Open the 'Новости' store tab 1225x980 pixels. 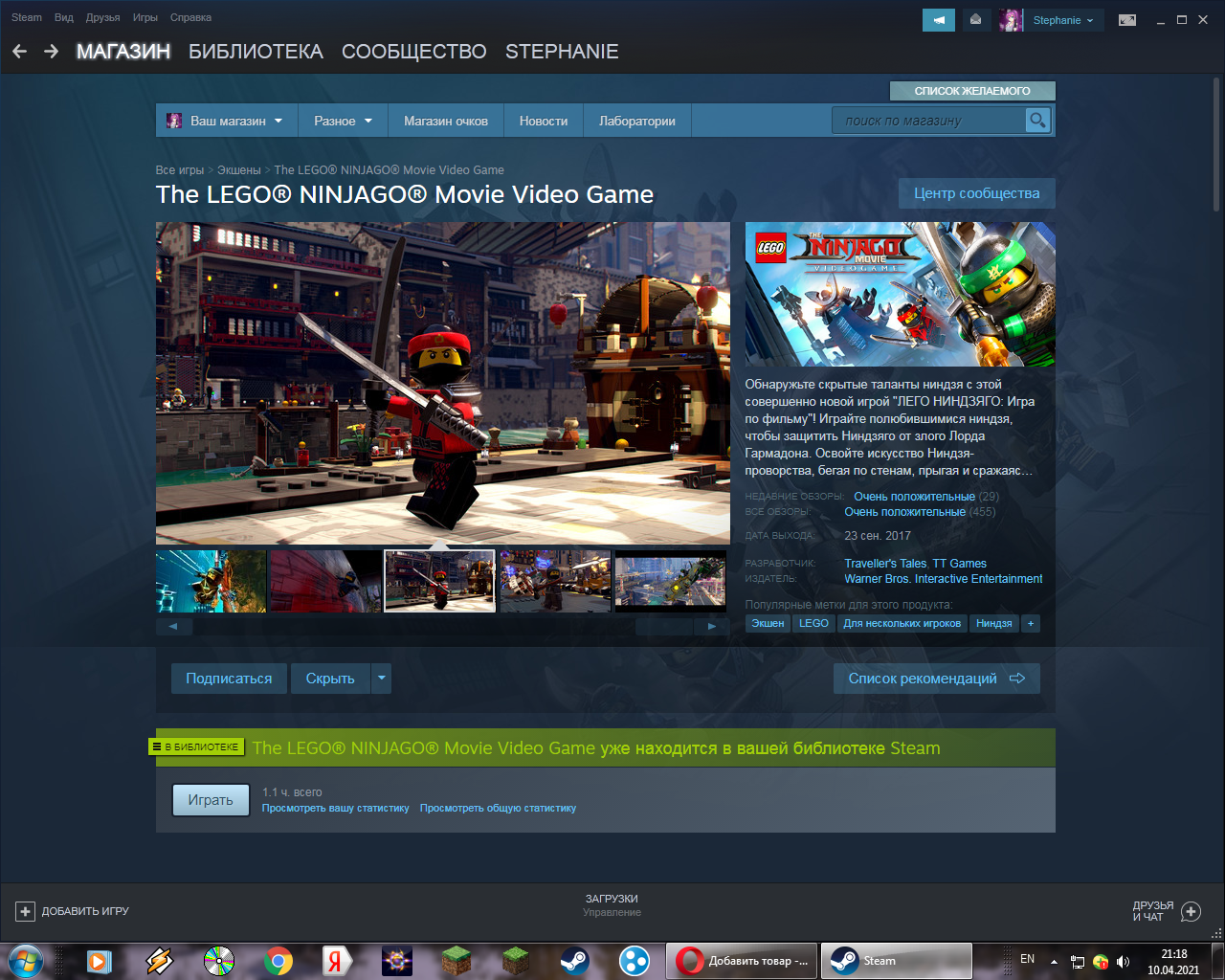click(544, 121)
